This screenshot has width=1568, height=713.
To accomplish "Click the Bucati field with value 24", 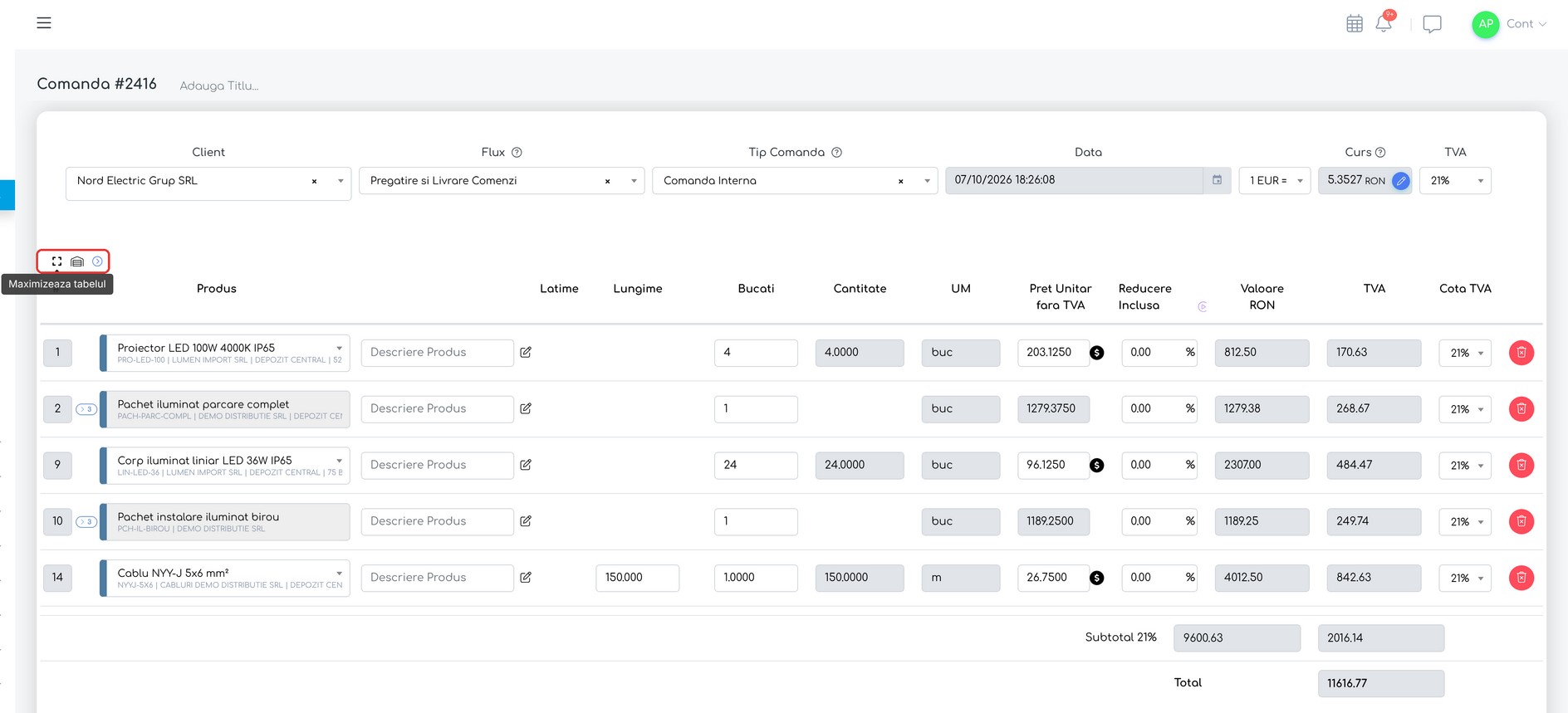I will pyautogui.click(x=756, y=466).
